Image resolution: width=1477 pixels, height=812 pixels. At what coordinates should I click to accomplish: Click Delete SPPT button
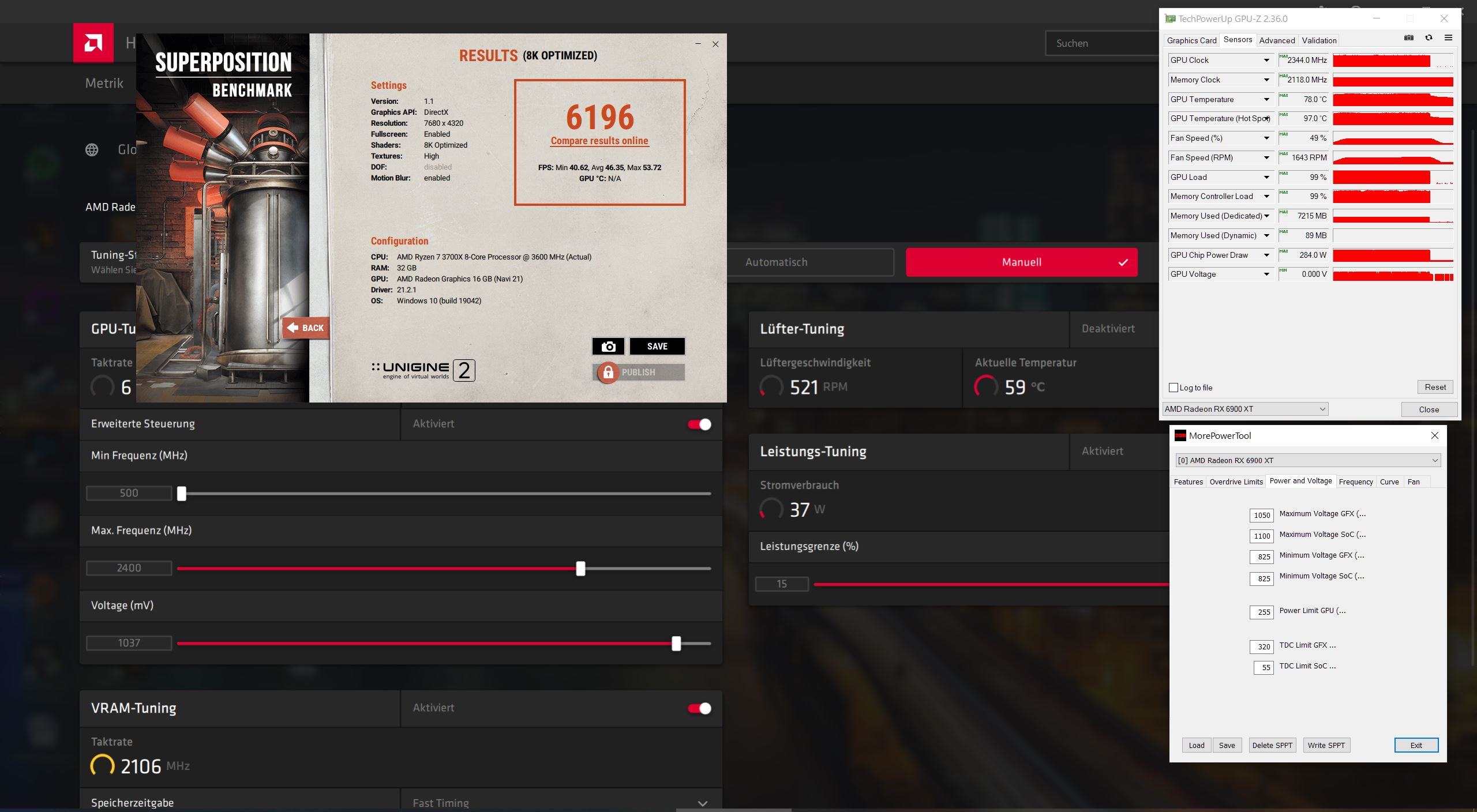pyautogui.click(x=1272, y=745)
